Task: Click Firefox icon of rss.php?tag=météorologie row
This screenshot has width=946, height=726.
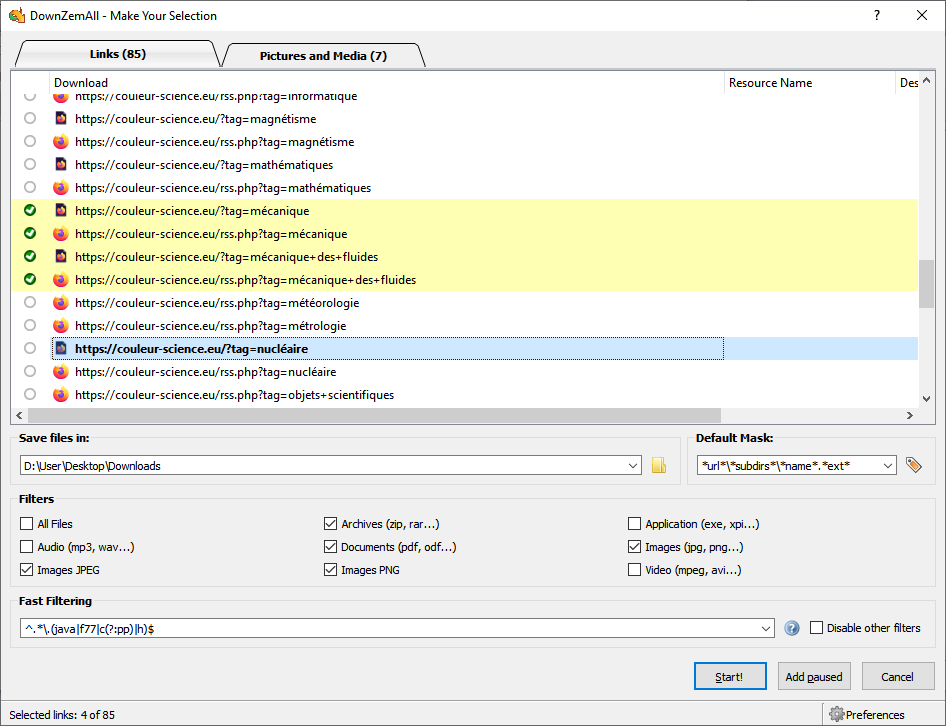Action: [61, 302]
